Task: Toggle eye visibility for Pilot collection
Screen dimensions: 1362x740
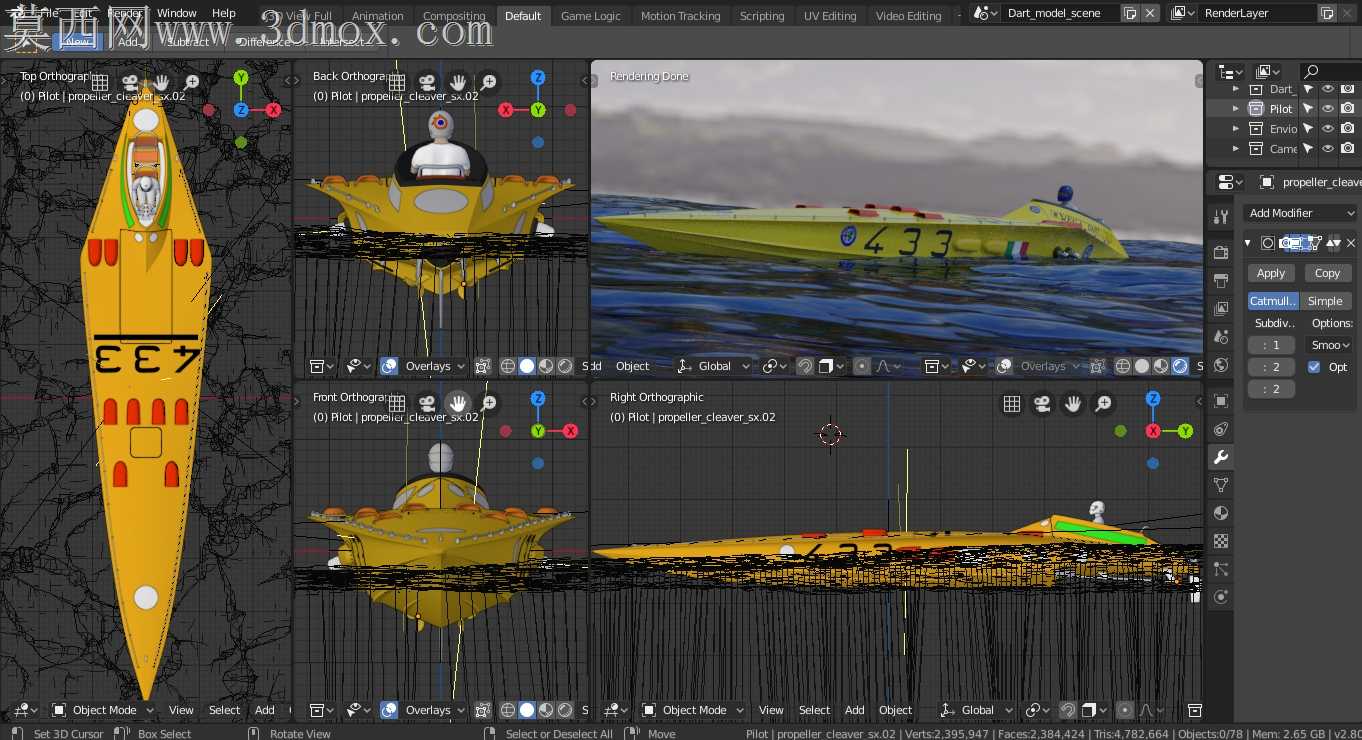Action: click(1328, 108)
